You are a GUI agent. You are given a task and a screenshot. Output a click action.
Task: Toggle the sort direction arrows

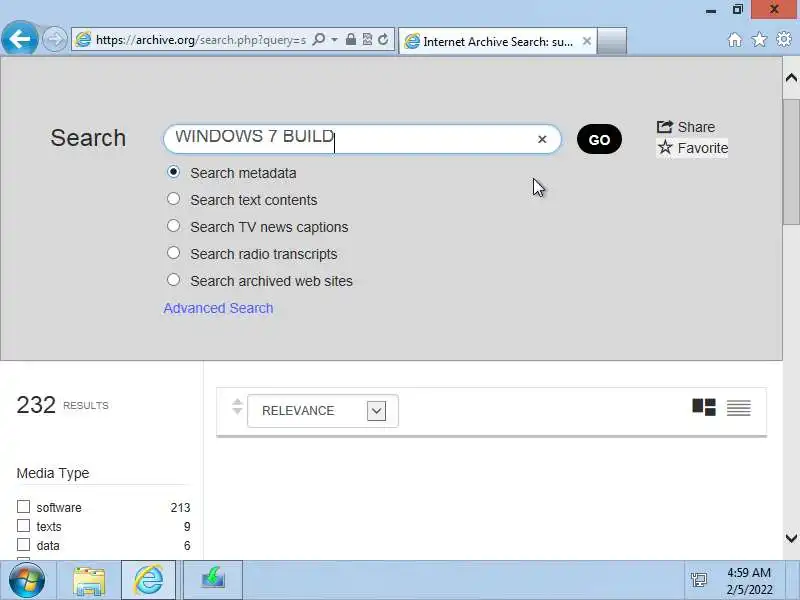coord(237,407)
